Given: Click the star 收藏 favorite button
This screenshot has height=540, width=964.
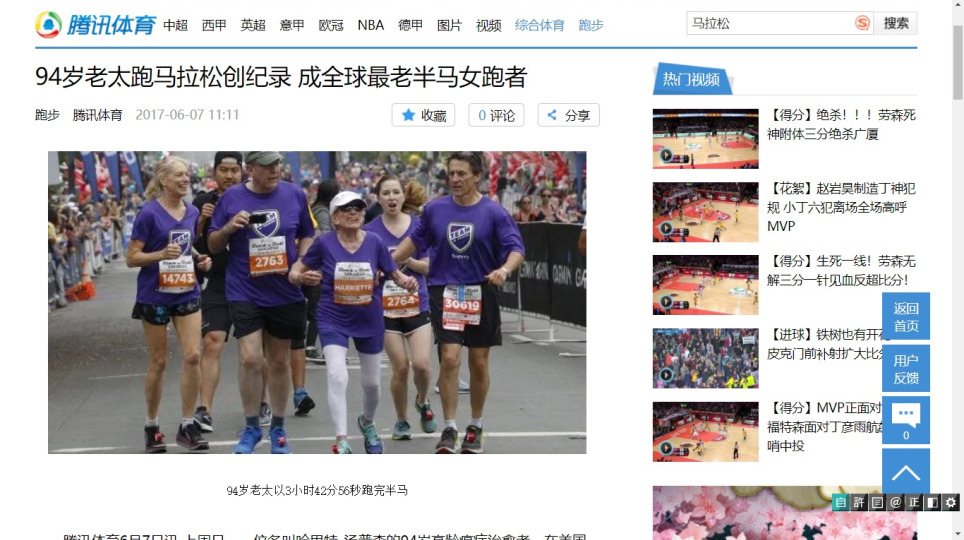Looking at the screenshot, I should (423, 115).
